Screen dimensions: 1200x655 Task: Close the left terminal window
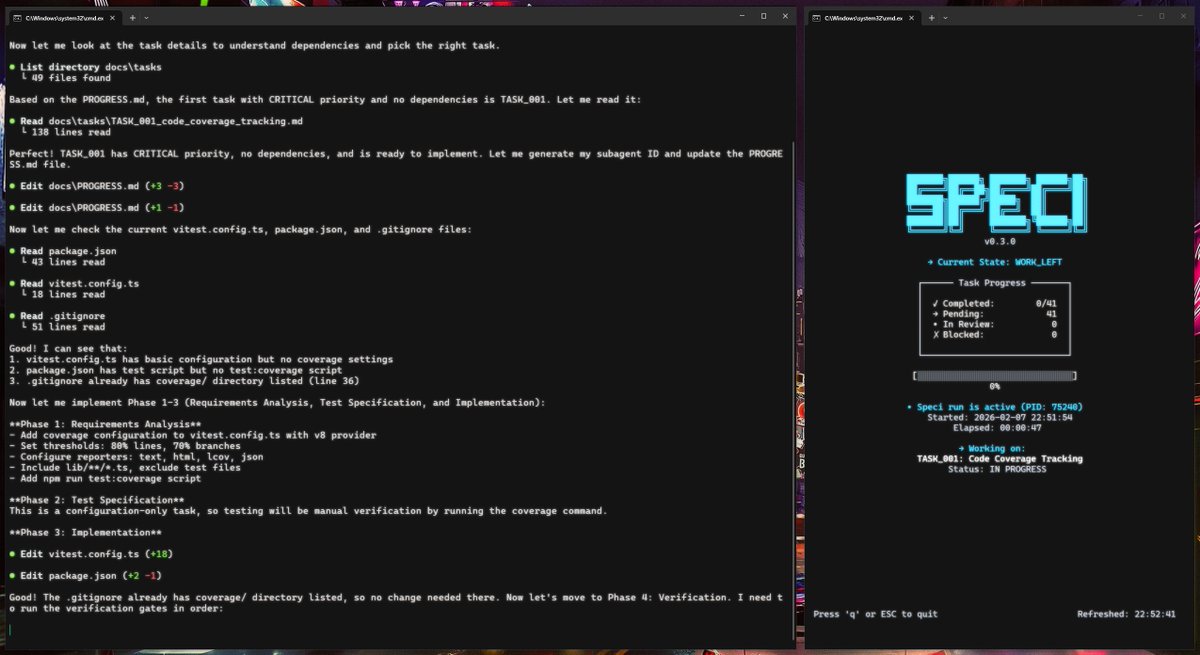(785, 17)
